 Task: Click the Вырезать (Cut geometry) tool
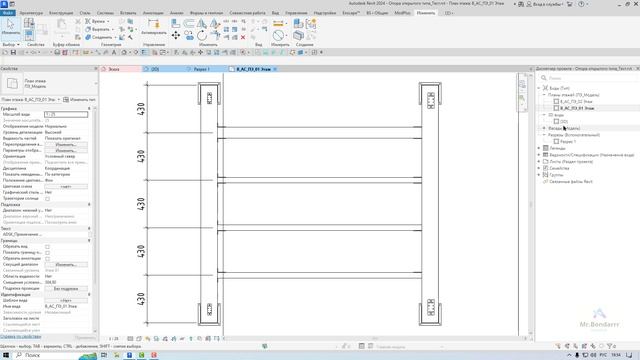pyautogui.click(x=99, y=29)
